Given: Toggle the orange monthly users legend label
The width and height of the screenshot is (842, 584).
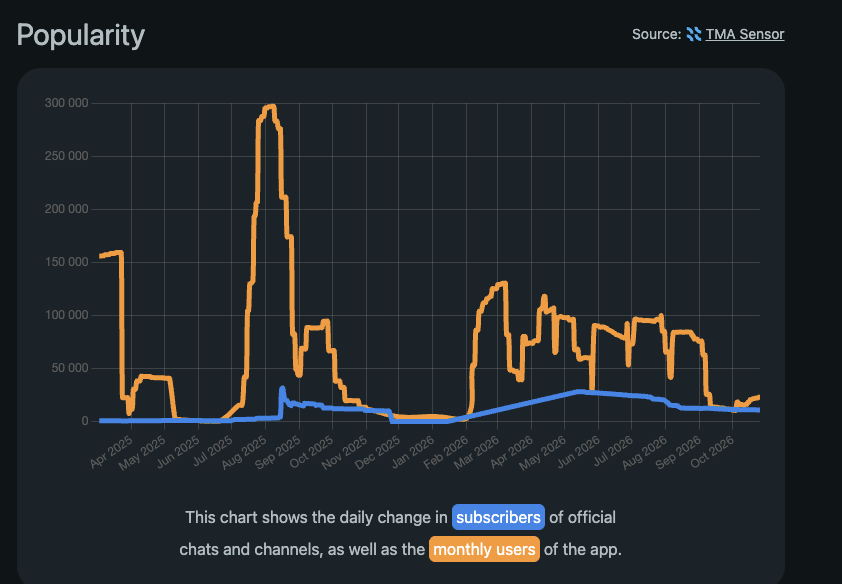Looking at the screenshot, I should click(x=484, y=549).
